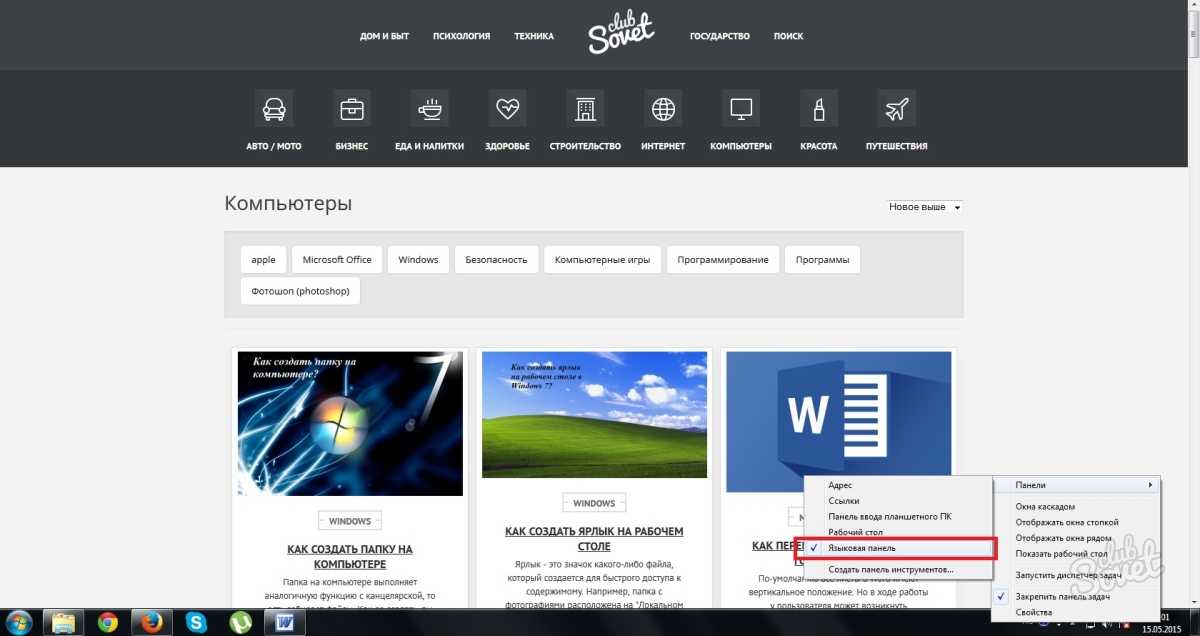Filter by the Microsoft Office tag
Viewport: 1200px width, 636px height.
337,260
